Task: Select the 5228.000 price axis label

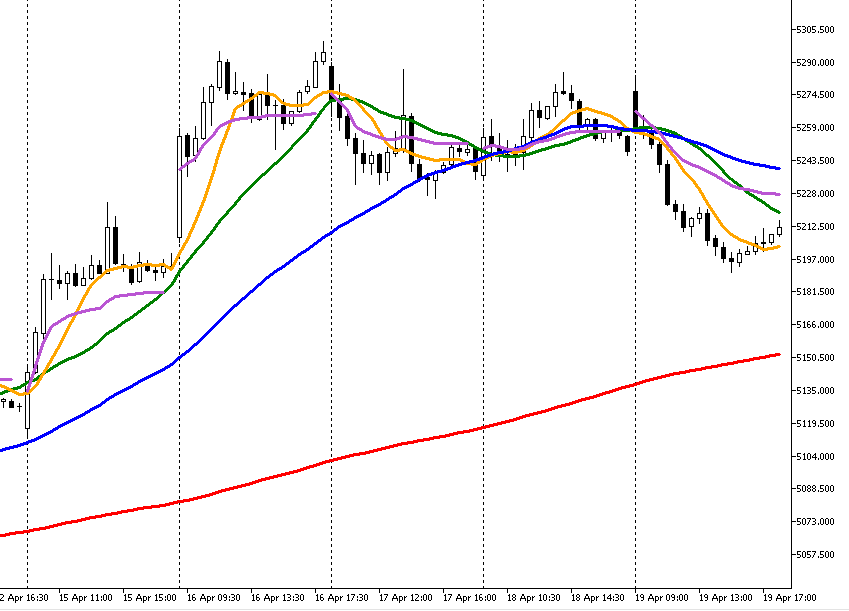Action: pos(815,194)
